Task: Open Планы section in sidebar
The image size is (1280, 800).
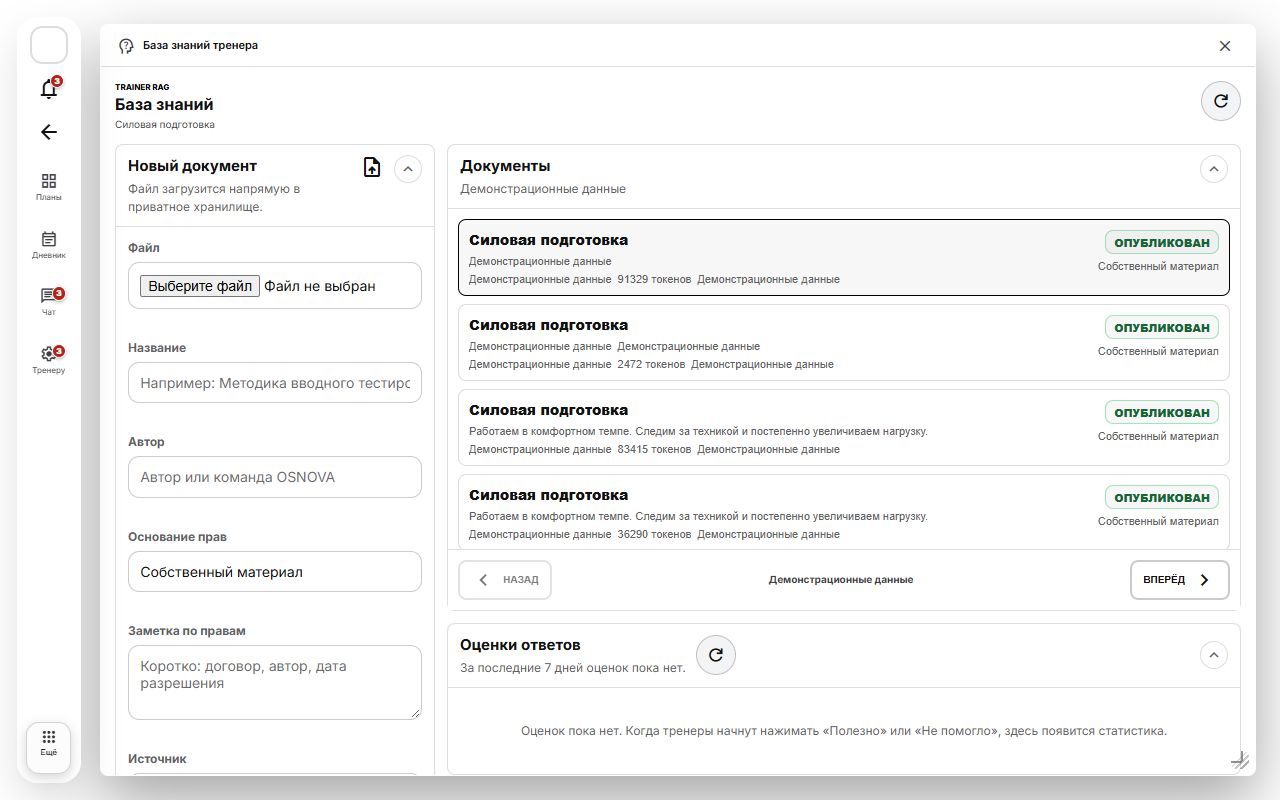Action: [49, 187]
